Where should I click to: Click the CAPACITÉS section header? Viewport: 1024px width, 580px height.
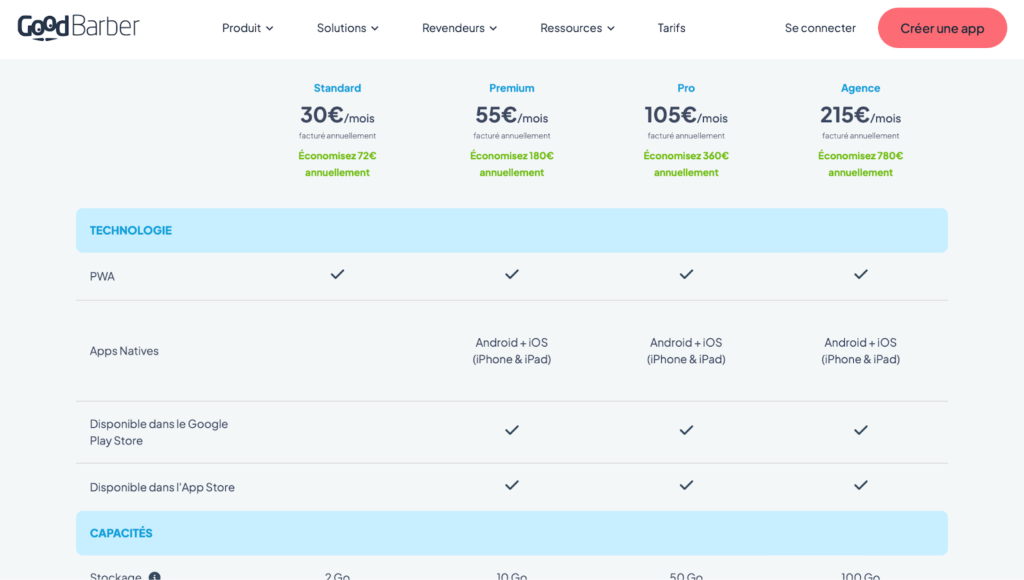click(121, 533)
